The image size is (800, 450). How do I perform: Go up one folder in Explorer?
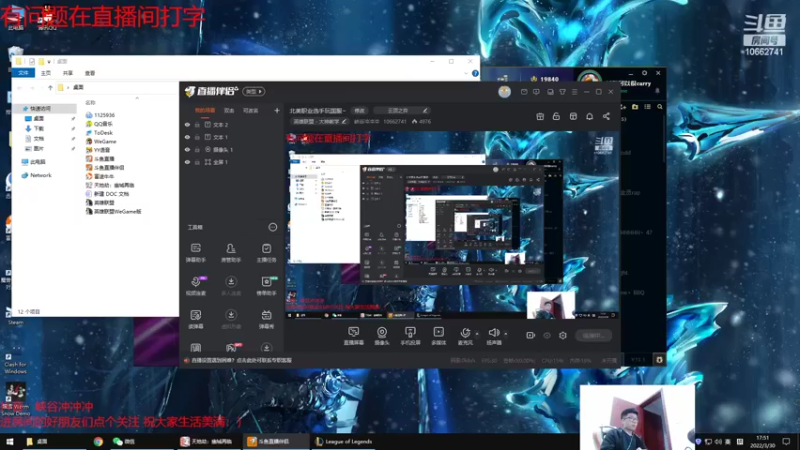[x=50, y=88]
